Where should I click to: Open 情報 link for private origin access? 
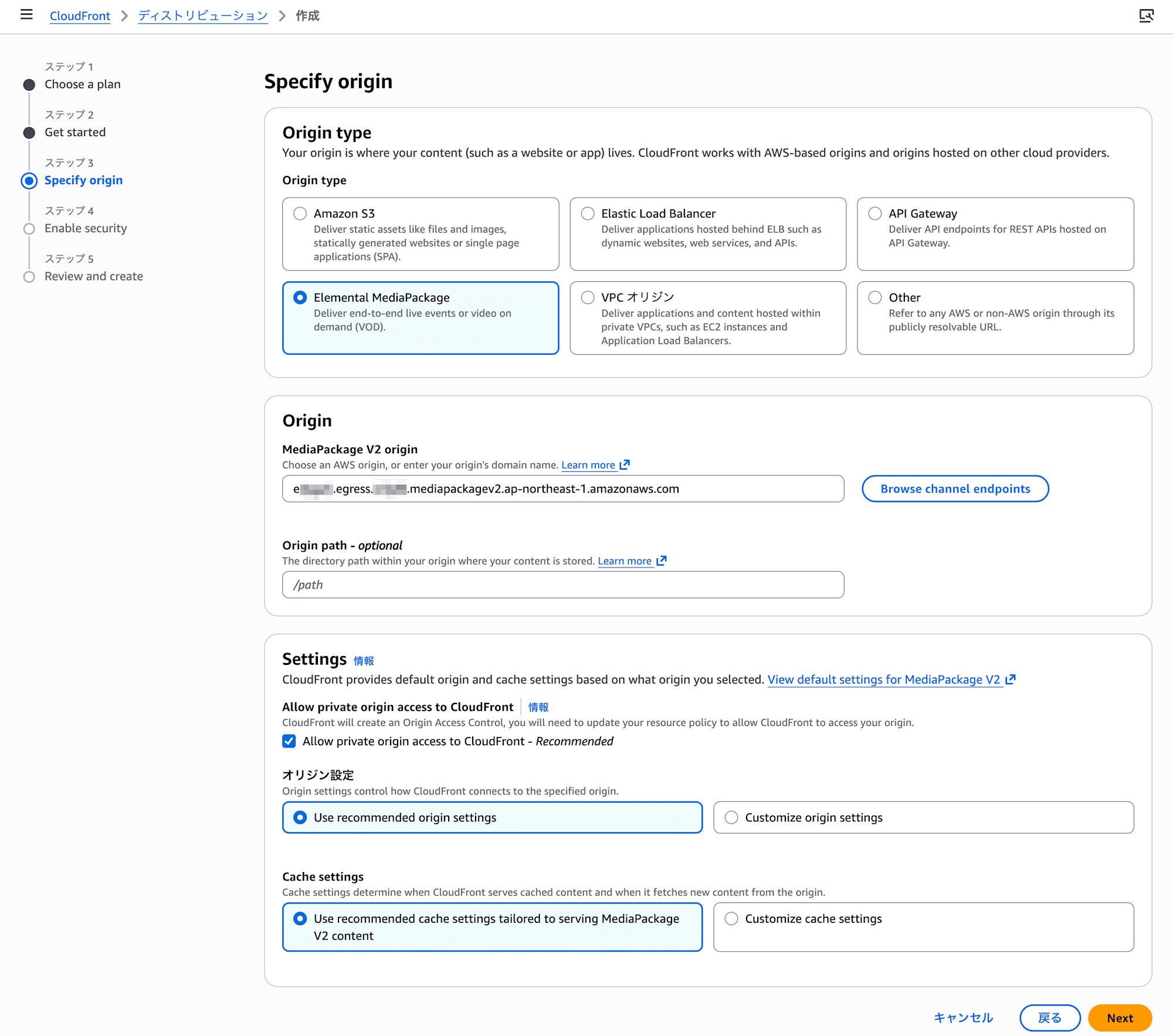click(x=538, y=707)
